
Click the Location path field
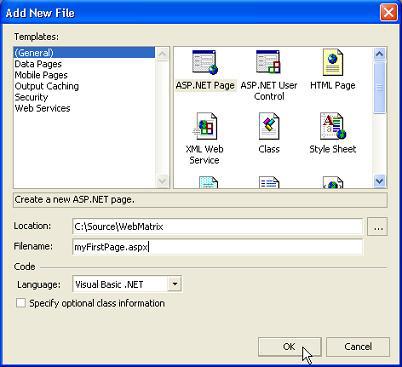(217, 227)
